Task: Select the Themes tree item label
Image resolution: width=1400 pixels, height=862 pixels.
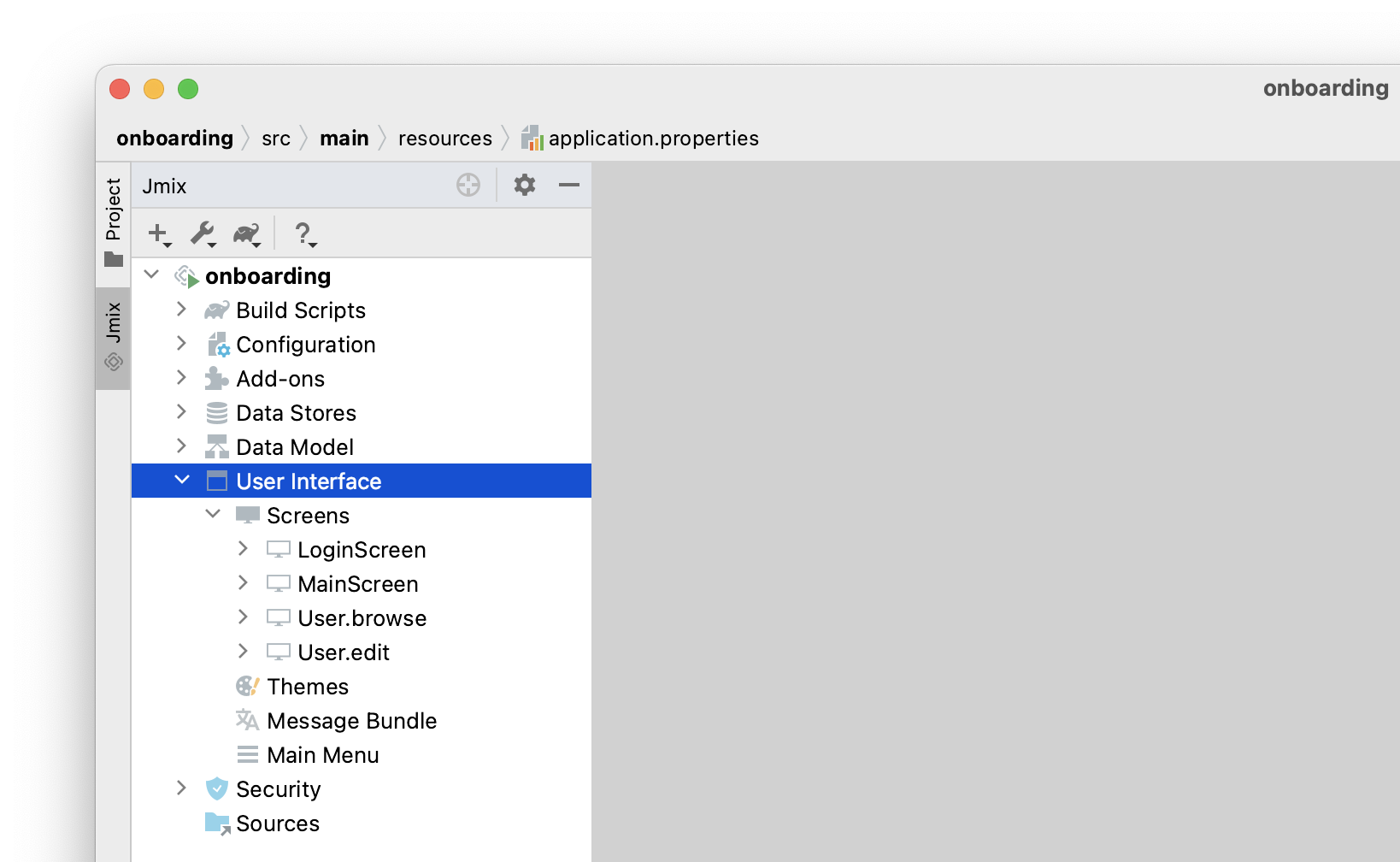Action: (x=308, y=687)
